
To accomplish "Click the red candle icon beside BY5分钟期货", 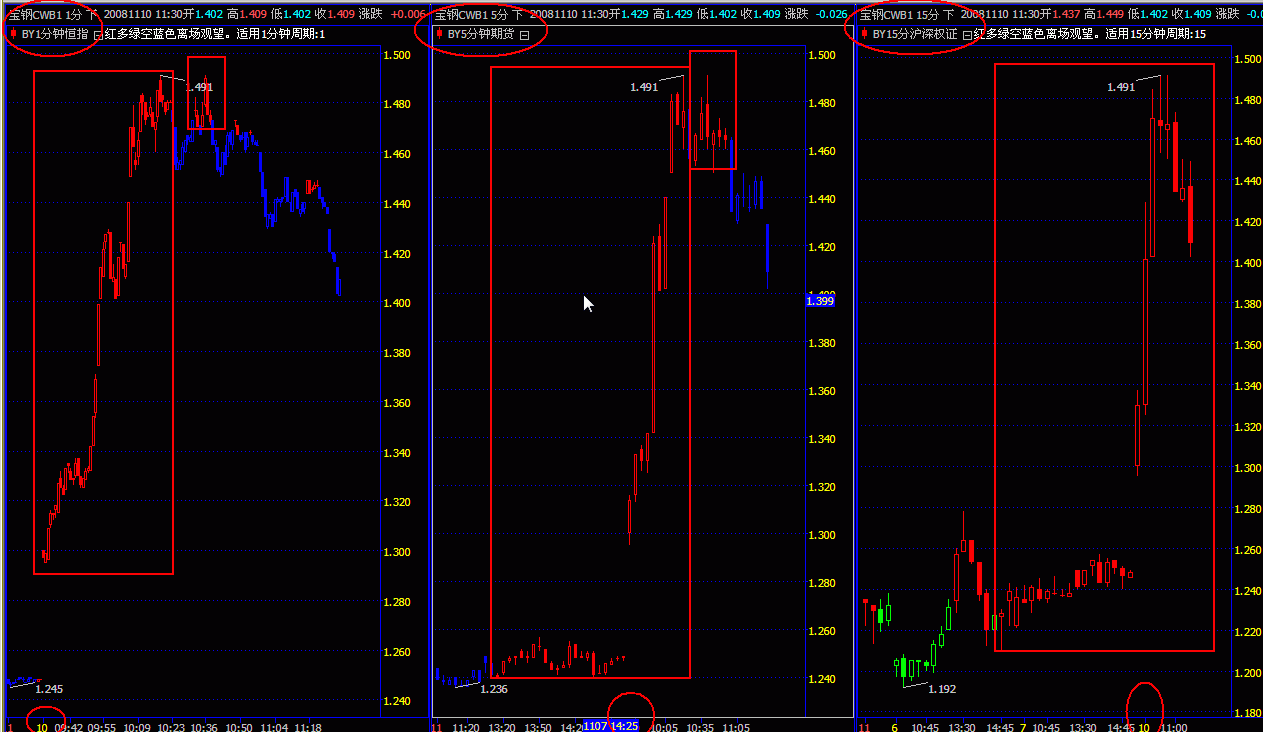I will [x=439, y=33].
